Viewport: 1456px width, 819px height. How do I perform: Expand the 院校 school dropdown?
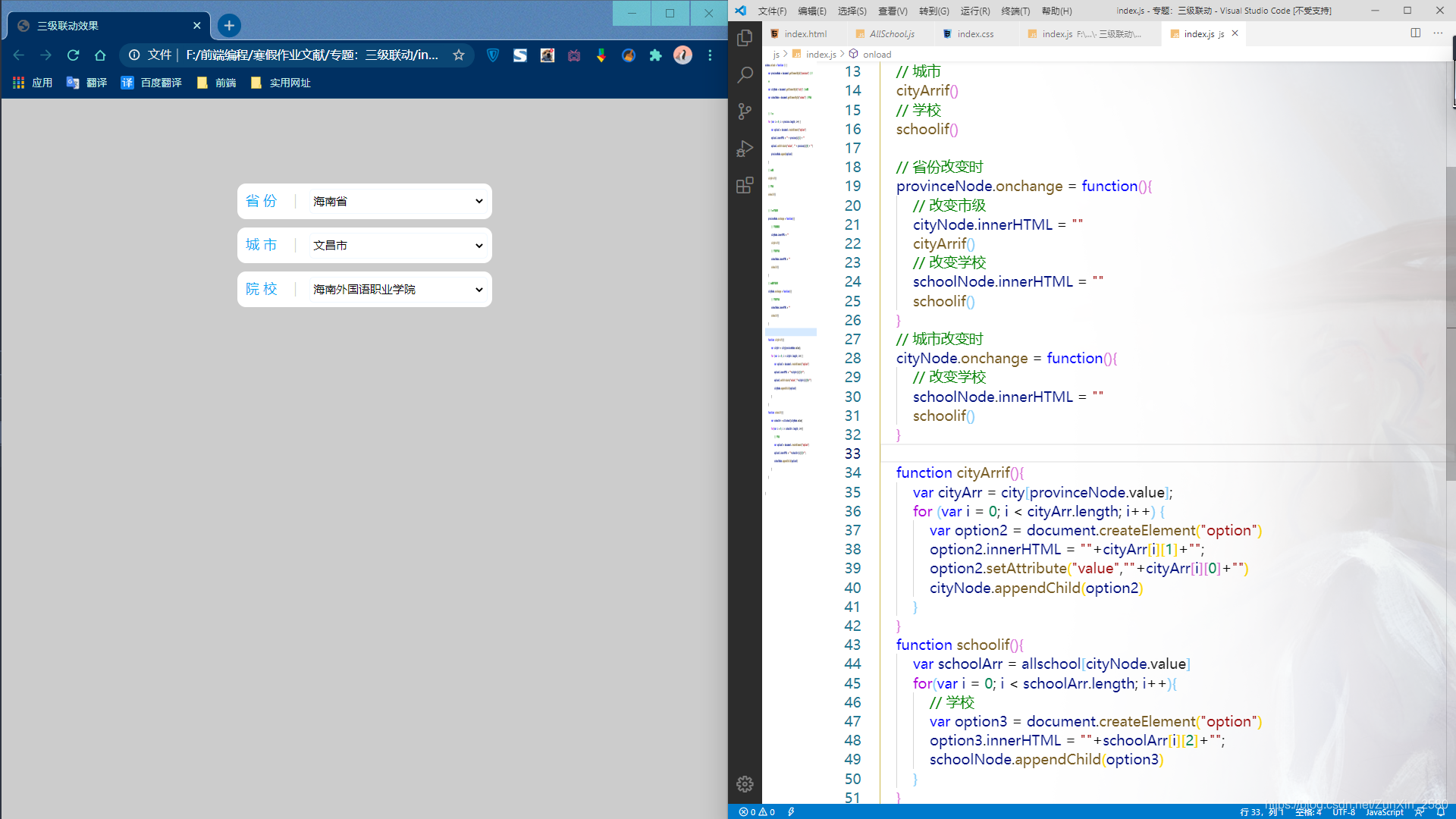click(397, 290)
